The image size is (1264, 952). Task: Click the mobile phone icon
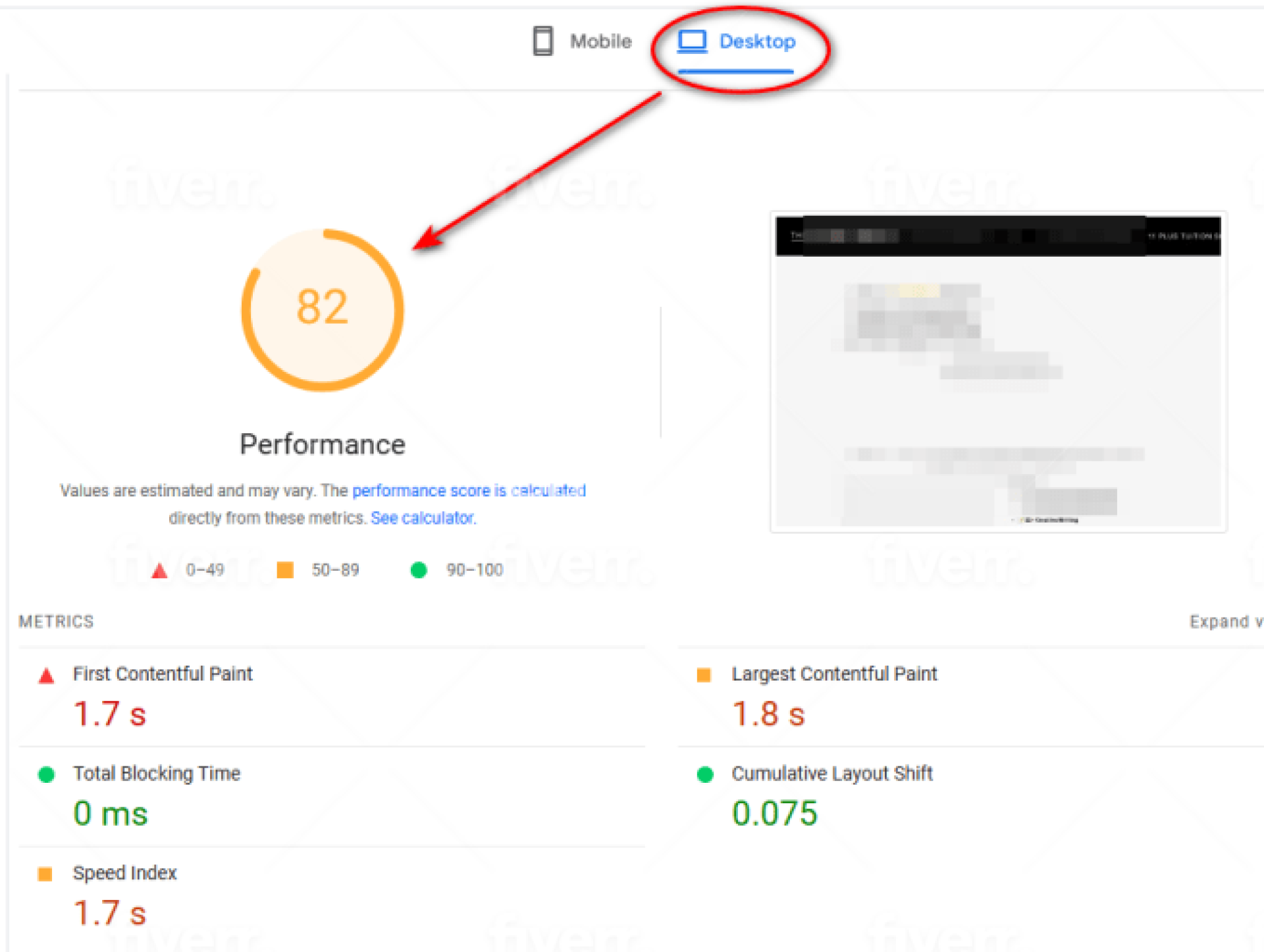542,41
